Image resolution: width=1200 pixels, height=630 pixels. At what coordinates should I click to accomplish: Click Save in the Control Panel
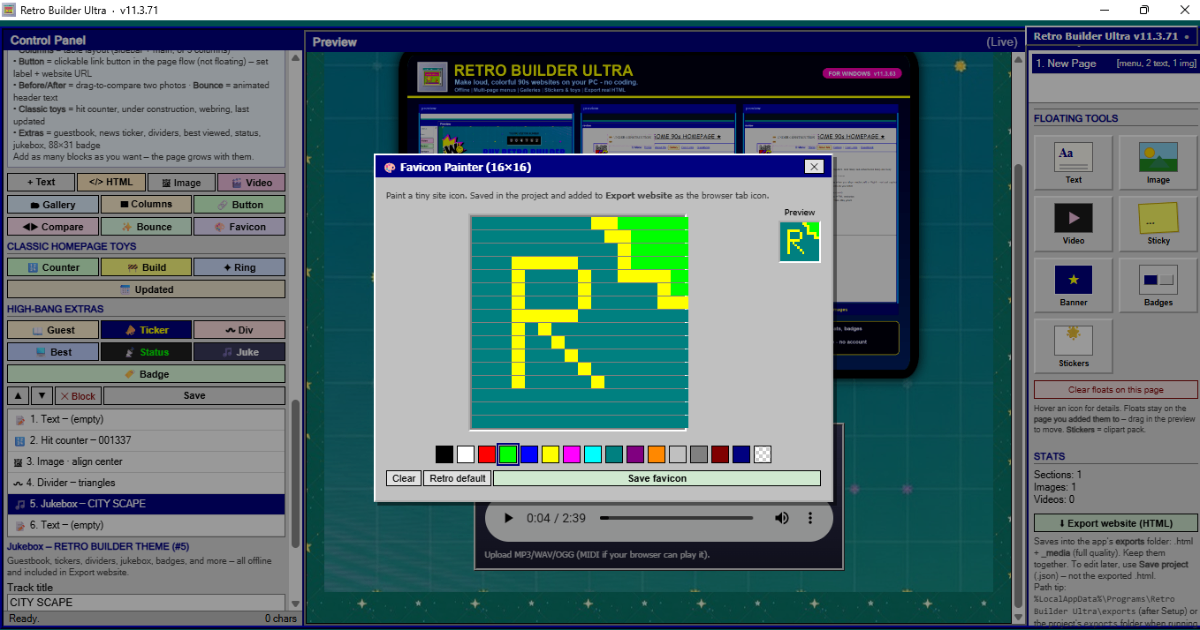(x=194, y=396)
